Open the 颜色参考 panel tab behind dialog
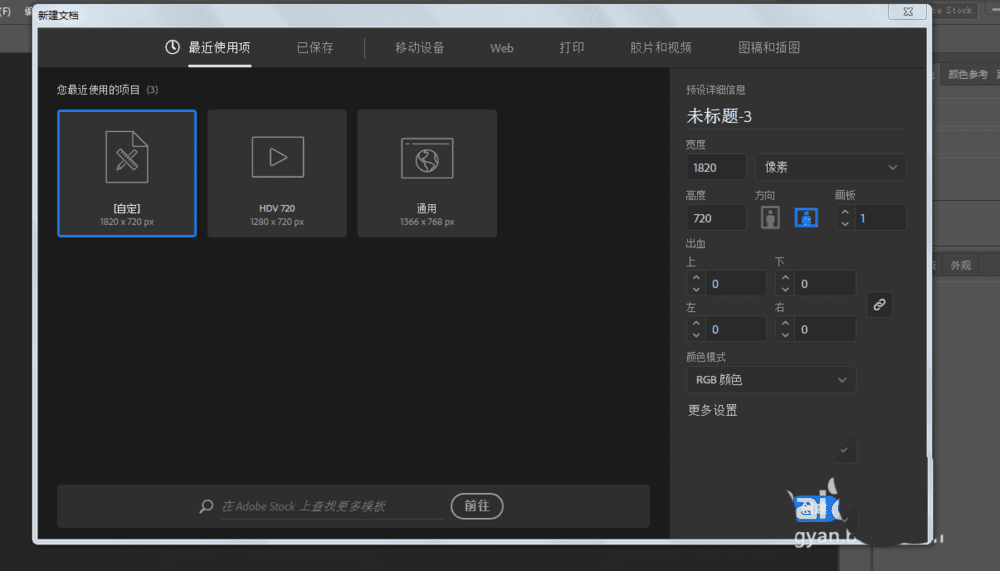Viewport: 1000px width, 571px height. (x=967, y=75)
